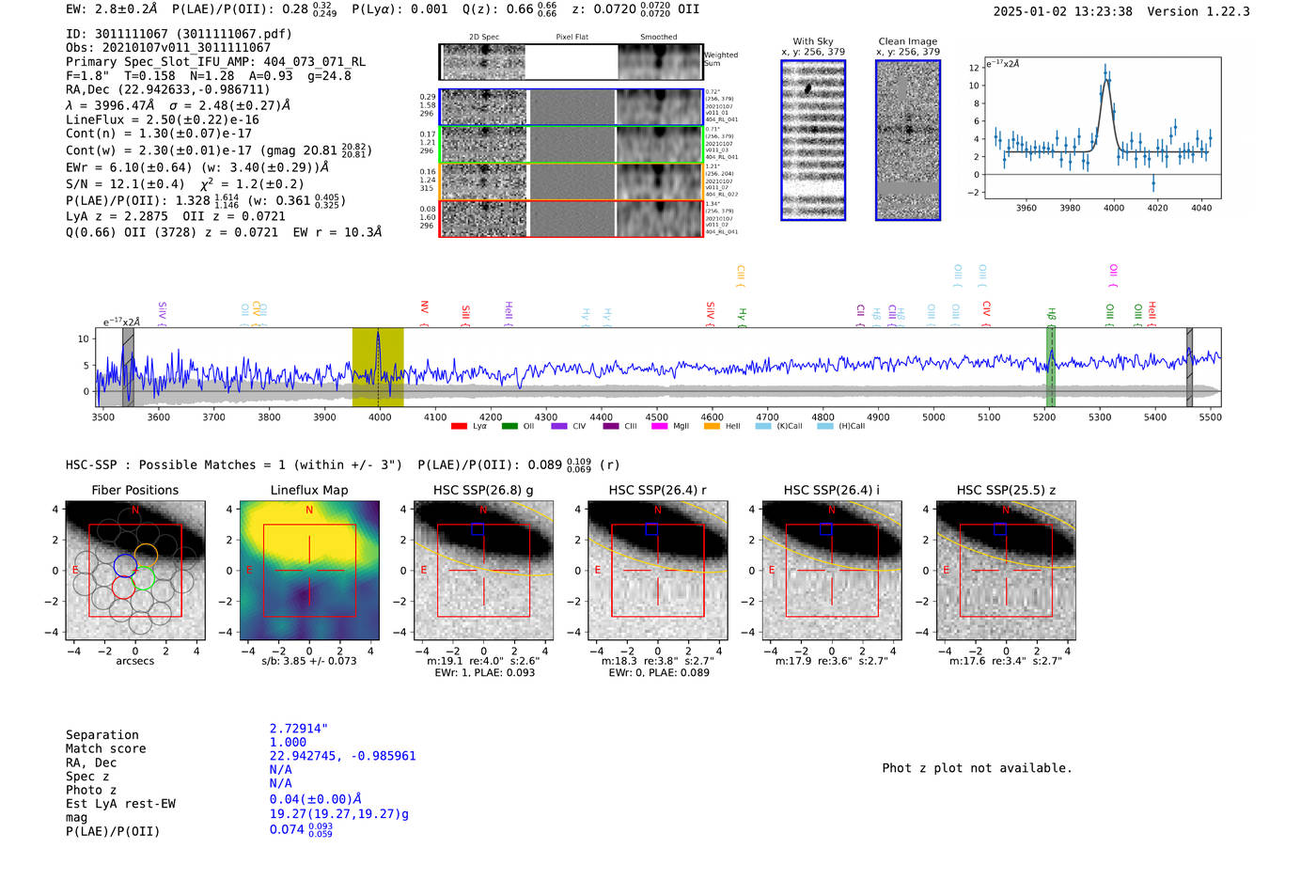
Task: Open the HSC SSP(26.4) i image
Action: 832,571
